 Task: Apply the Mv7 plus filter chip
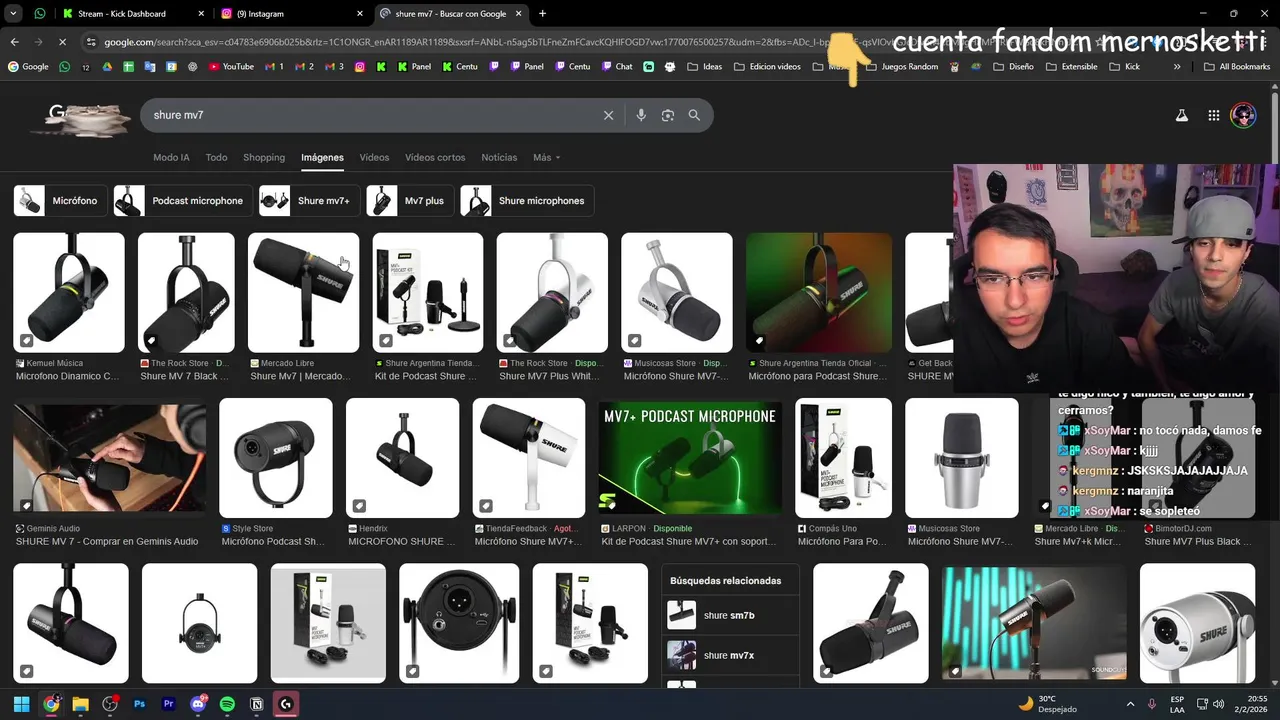pos(410,201)
